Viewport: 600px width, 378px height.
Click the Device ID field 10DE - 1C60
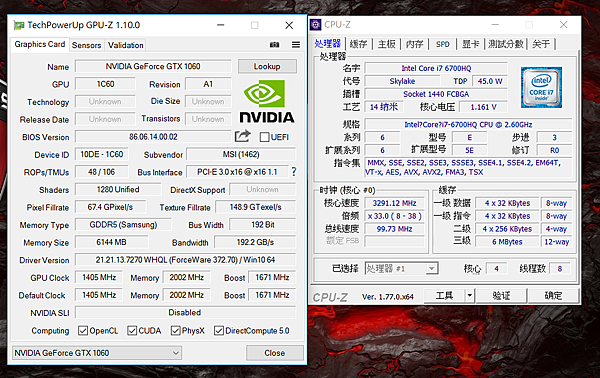point(102,154)
